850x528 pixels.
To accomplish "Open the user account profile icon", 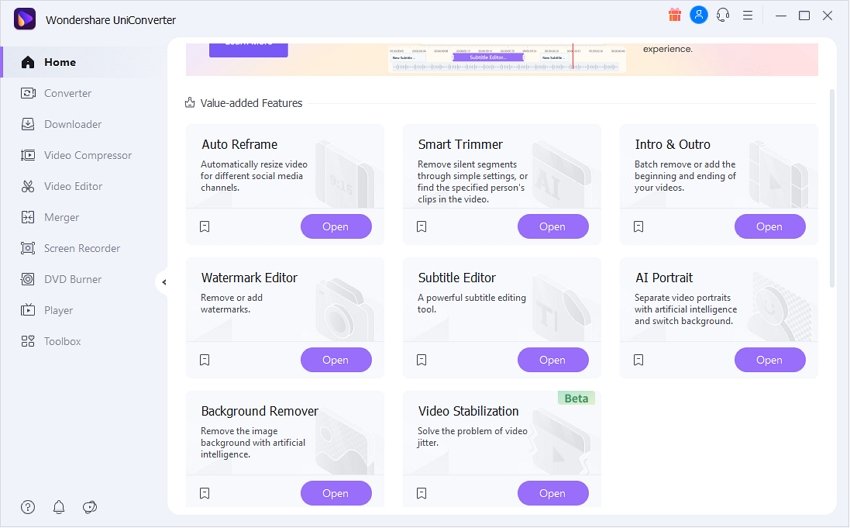I will click(699, 15).
